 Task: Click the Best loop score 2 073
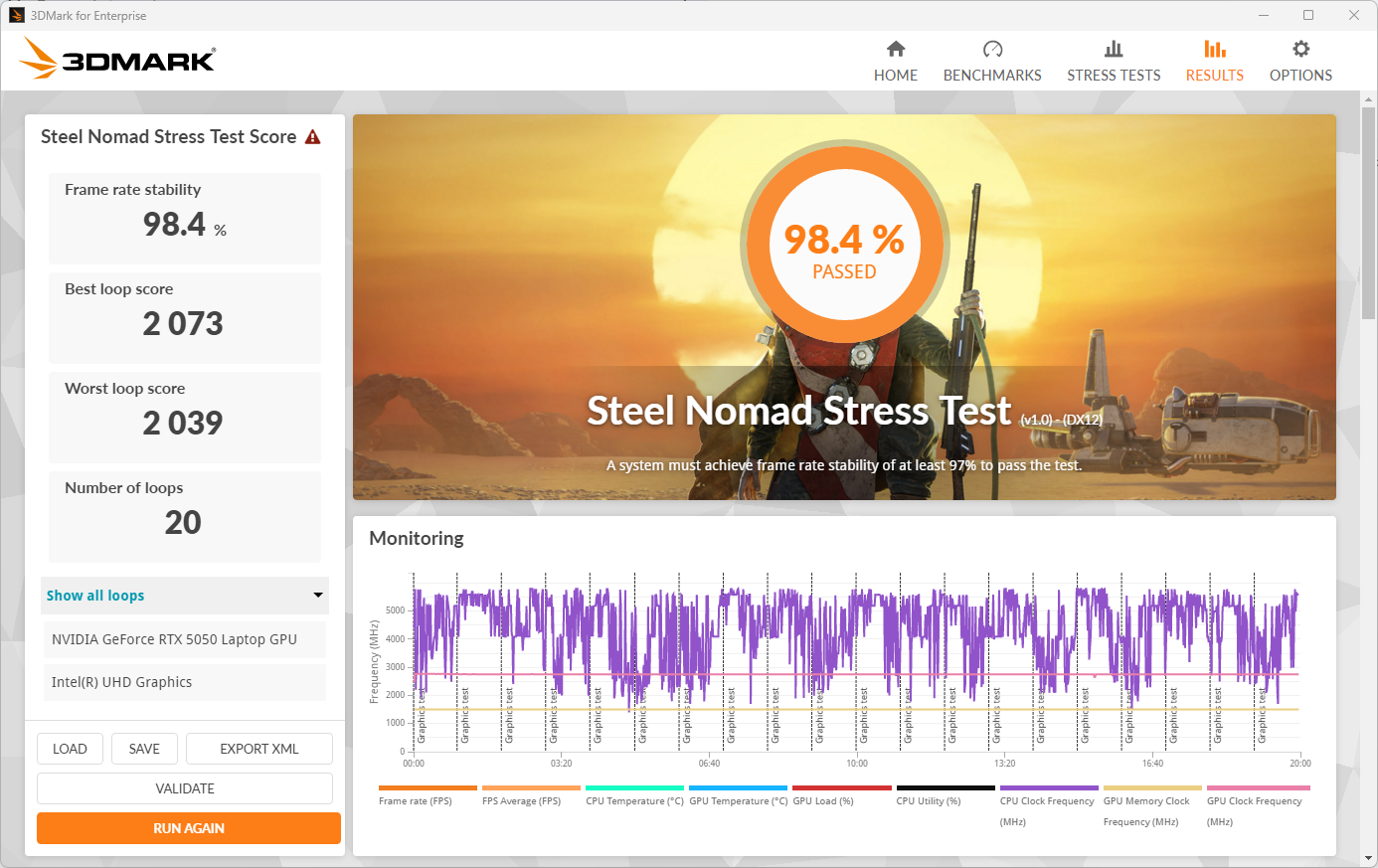click(x=183, y=324)
